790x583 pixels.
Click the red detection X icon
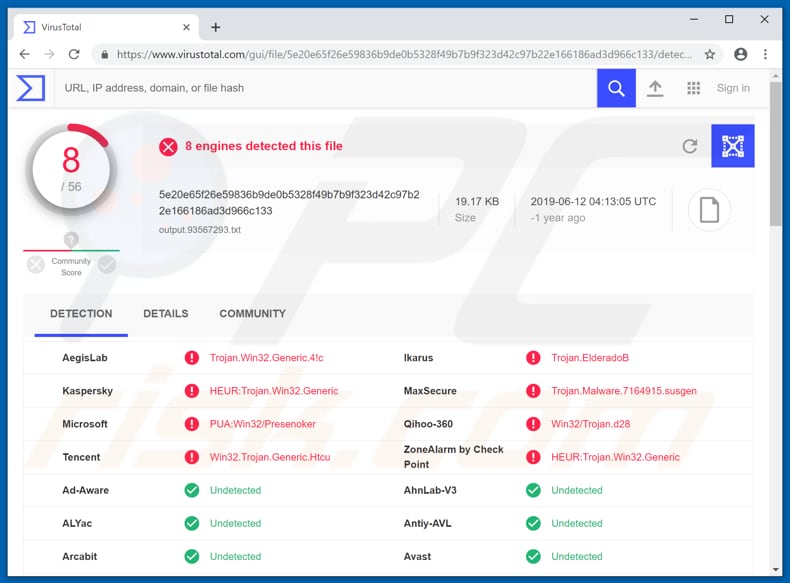point(168,147)
